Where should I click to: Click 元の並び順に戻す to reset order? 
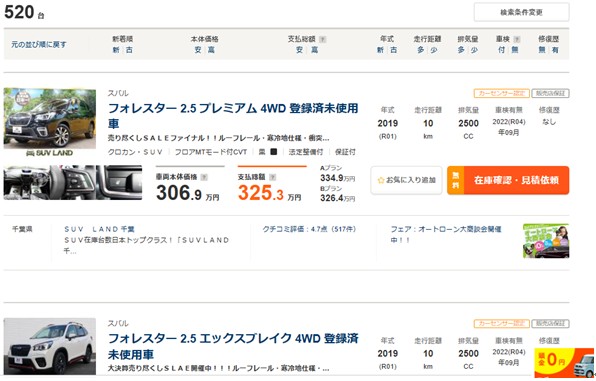point(39,44)
